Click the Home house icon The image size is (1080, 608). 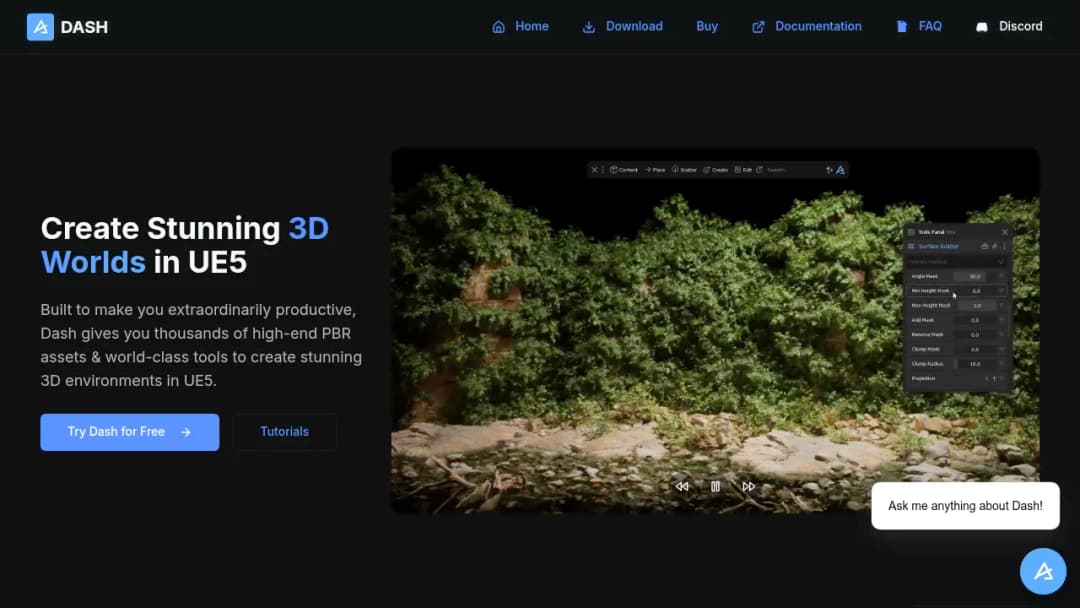click(499, 27)
